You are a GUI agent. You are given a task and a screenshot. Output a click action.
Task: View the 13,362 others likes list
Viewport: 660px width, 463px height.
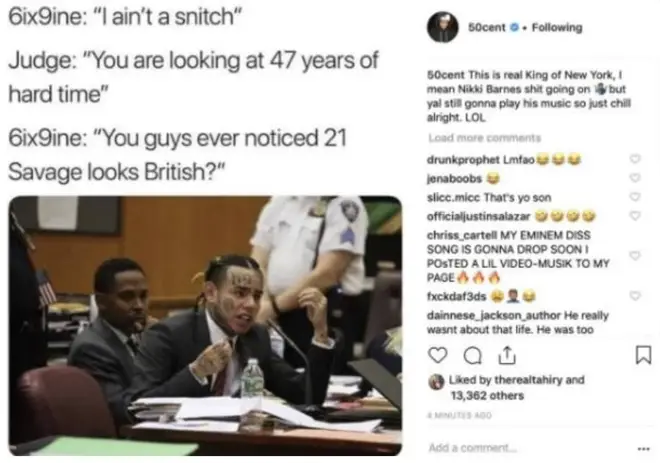[x=487, y=396]
